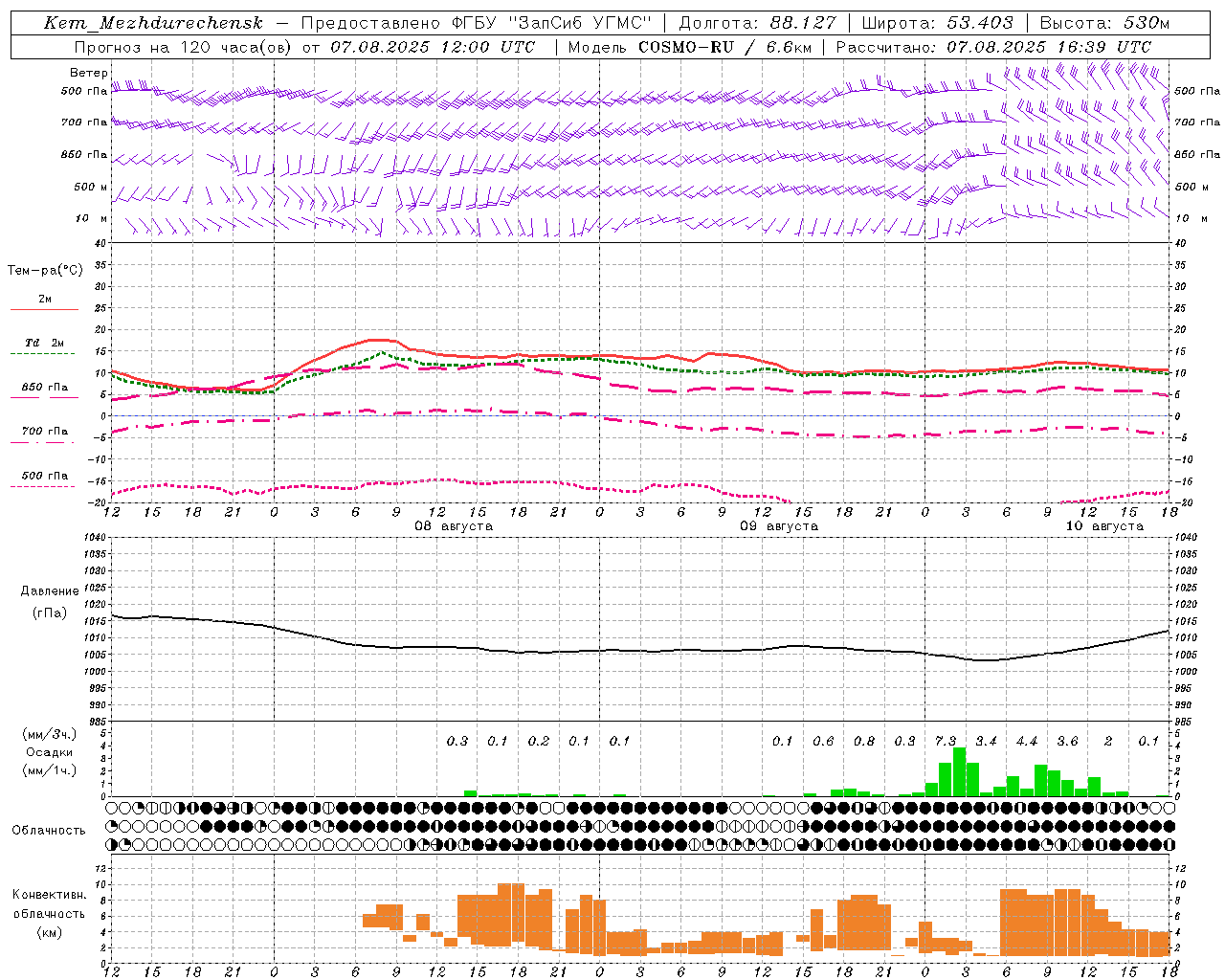Click the 7.3 precipitation value

point(946,741)
